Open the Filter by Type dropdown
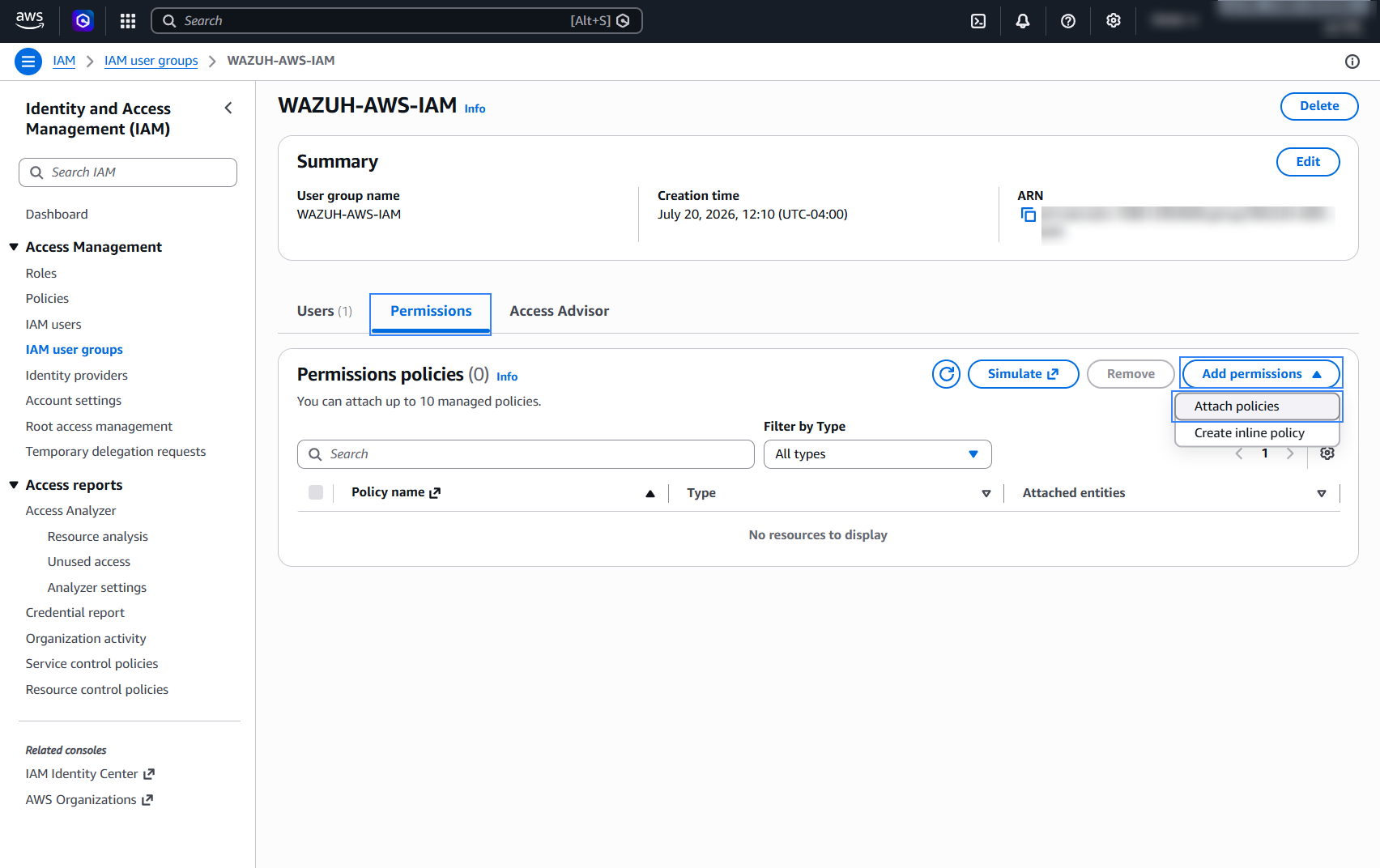 tap(877, 454)
